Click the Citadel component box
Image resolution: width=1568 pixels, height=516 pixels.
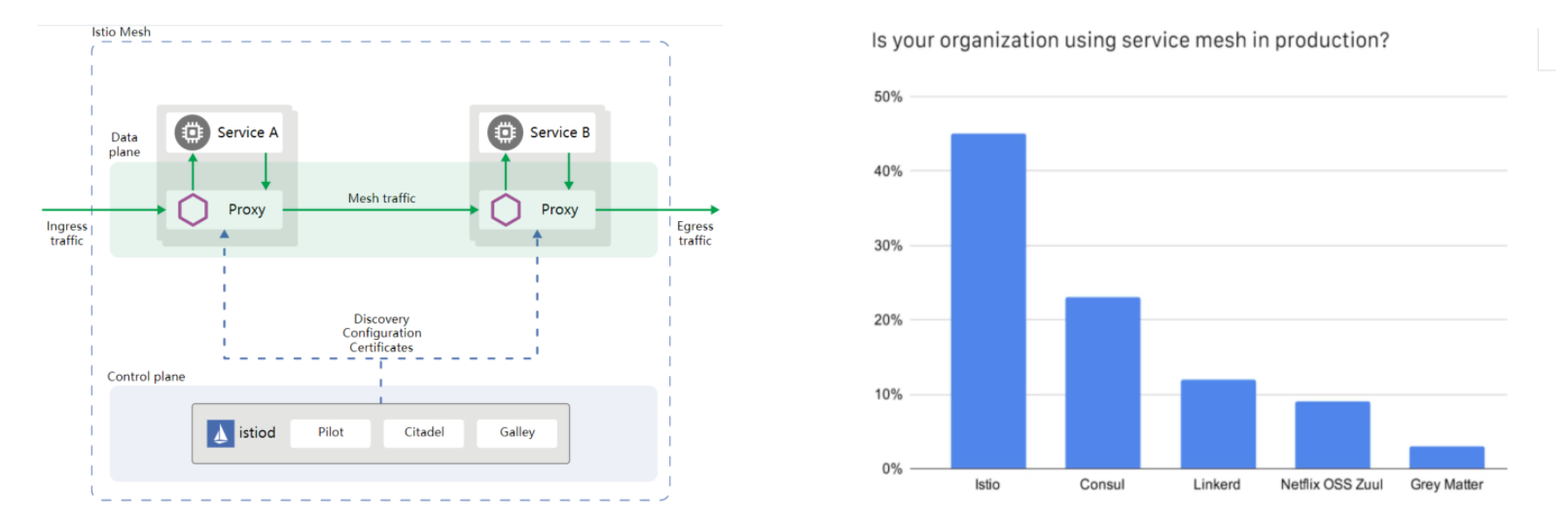click(x=424, y=432)
